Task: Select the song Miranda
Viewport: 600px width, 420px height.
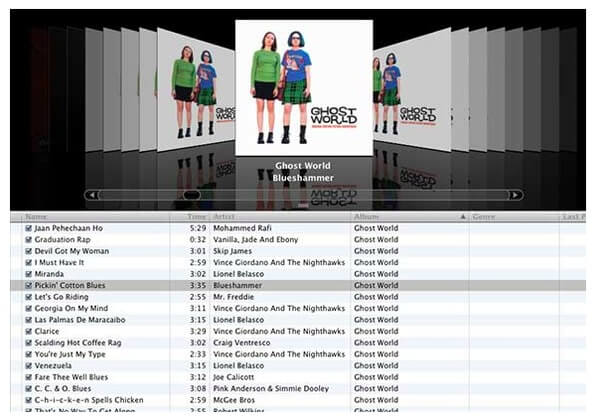Action: click(49, 274)
